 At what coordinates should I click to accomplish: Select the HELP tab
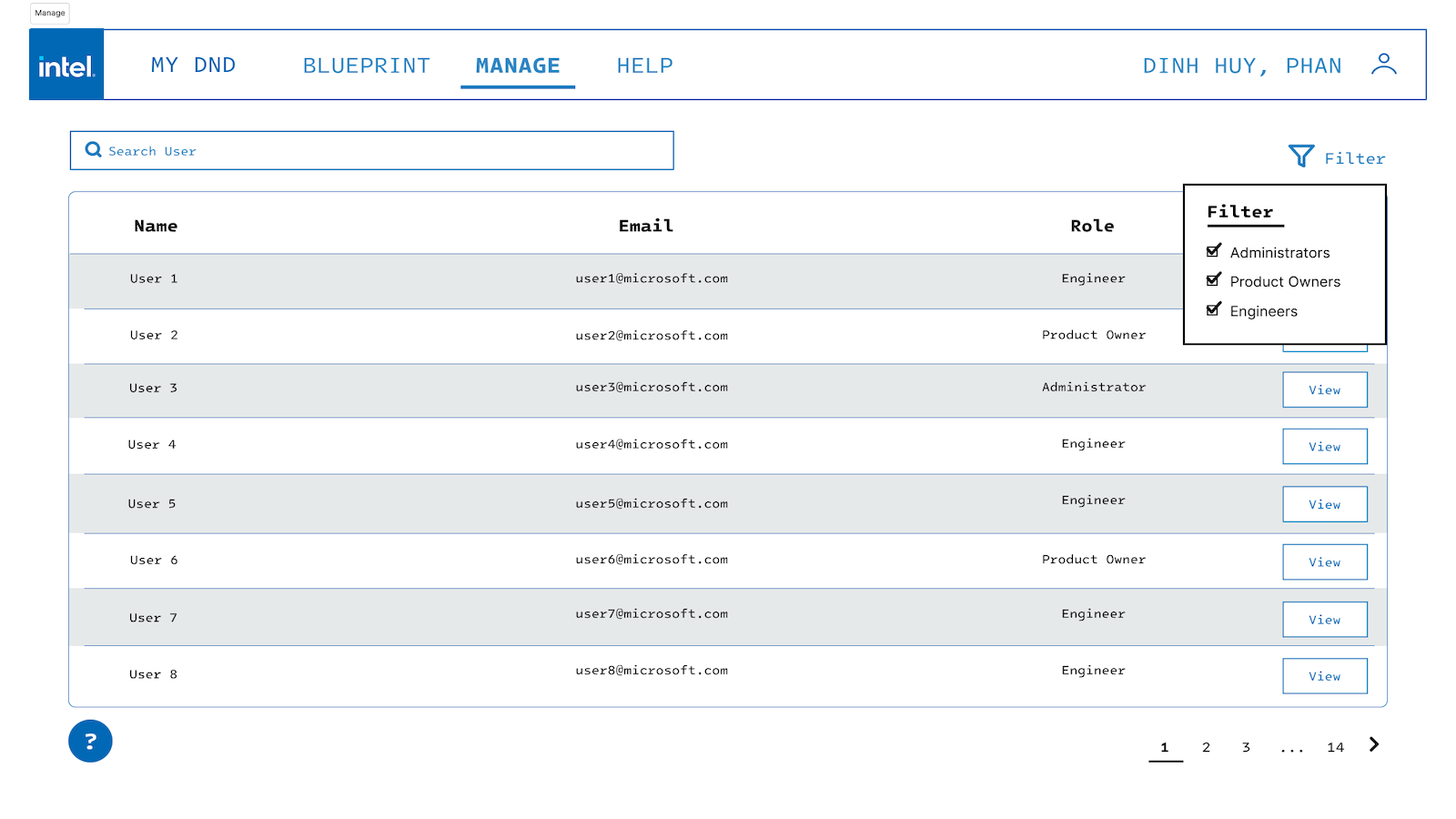pos(644,66)
